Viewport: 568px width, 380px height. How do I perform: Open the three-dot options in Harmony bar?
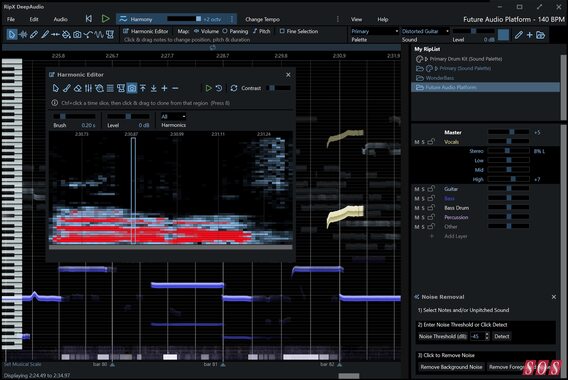point(232,19)
